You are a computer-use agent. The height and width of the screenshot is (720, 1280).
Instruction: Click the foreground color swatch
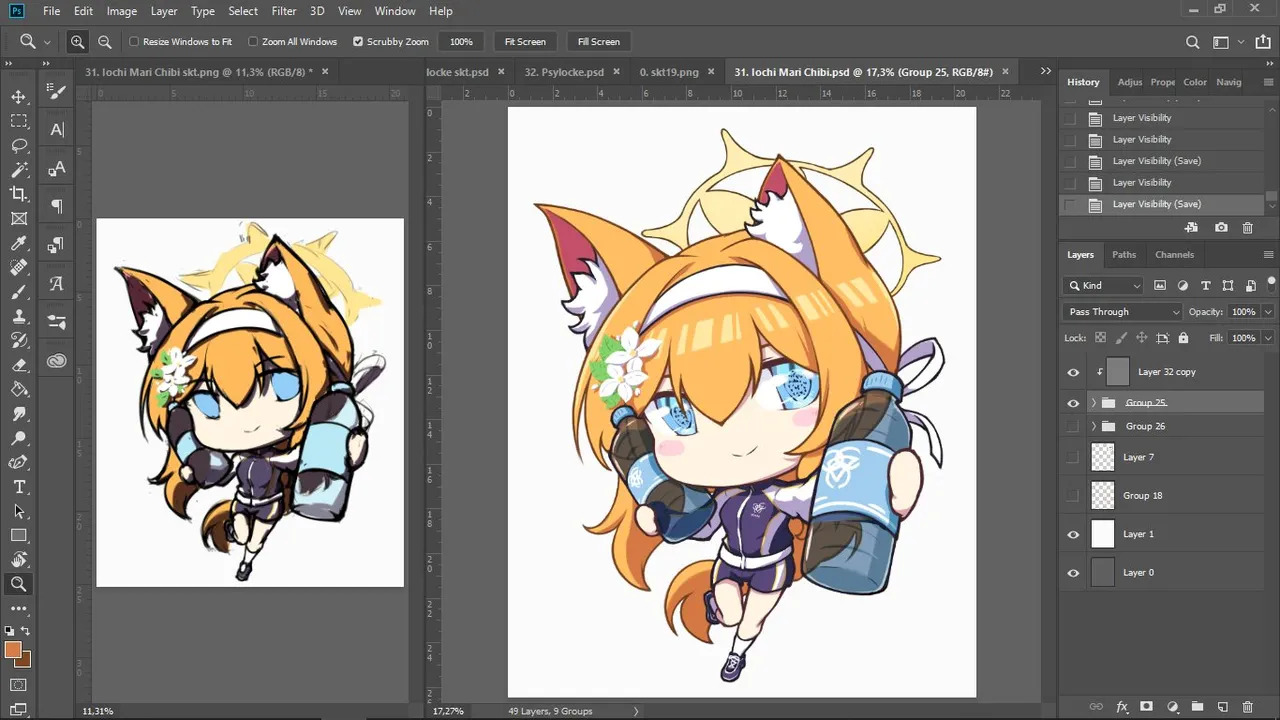pos(13,650)
